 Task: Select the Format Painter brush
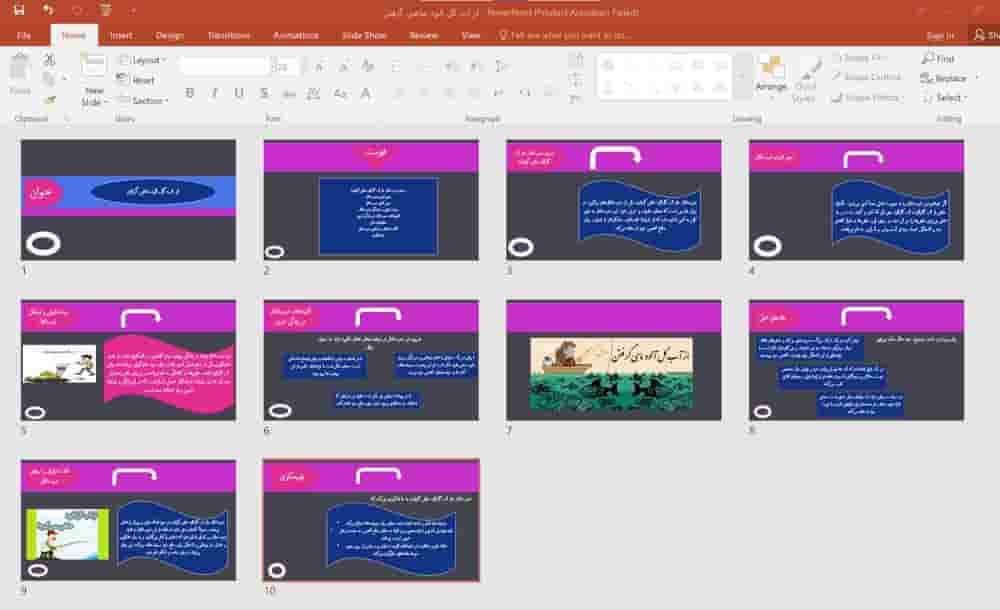tap(49, 99)
